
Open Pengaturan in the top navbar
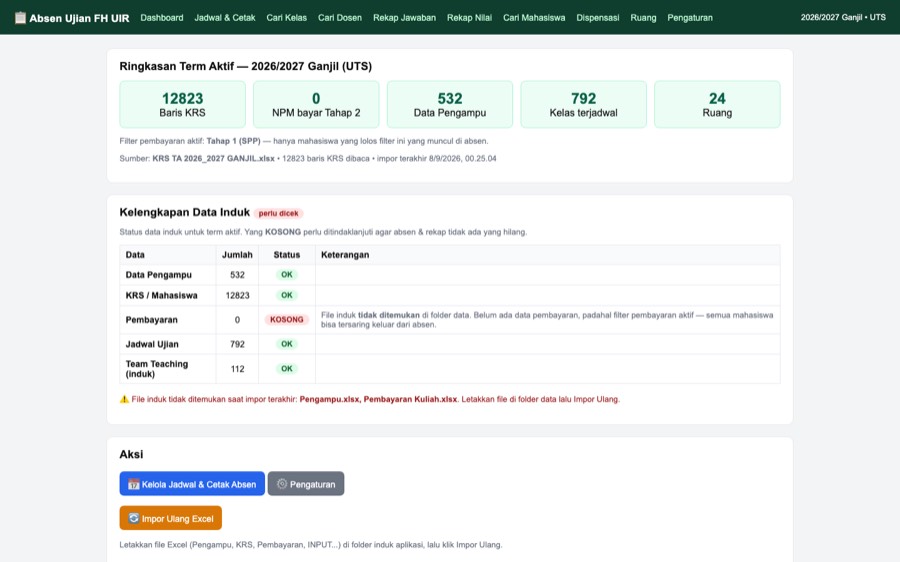click(x=690, y=18)
